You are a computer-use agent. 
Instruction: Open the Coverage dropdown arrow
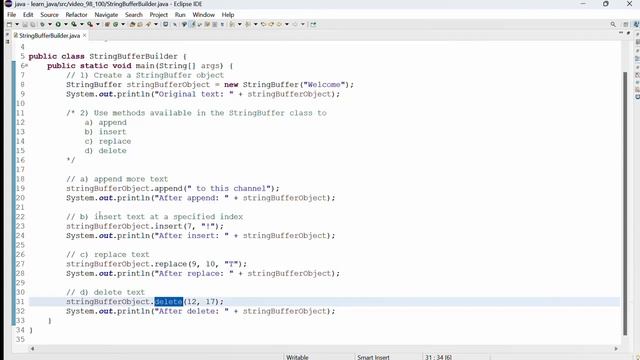[x=82, y=24]
